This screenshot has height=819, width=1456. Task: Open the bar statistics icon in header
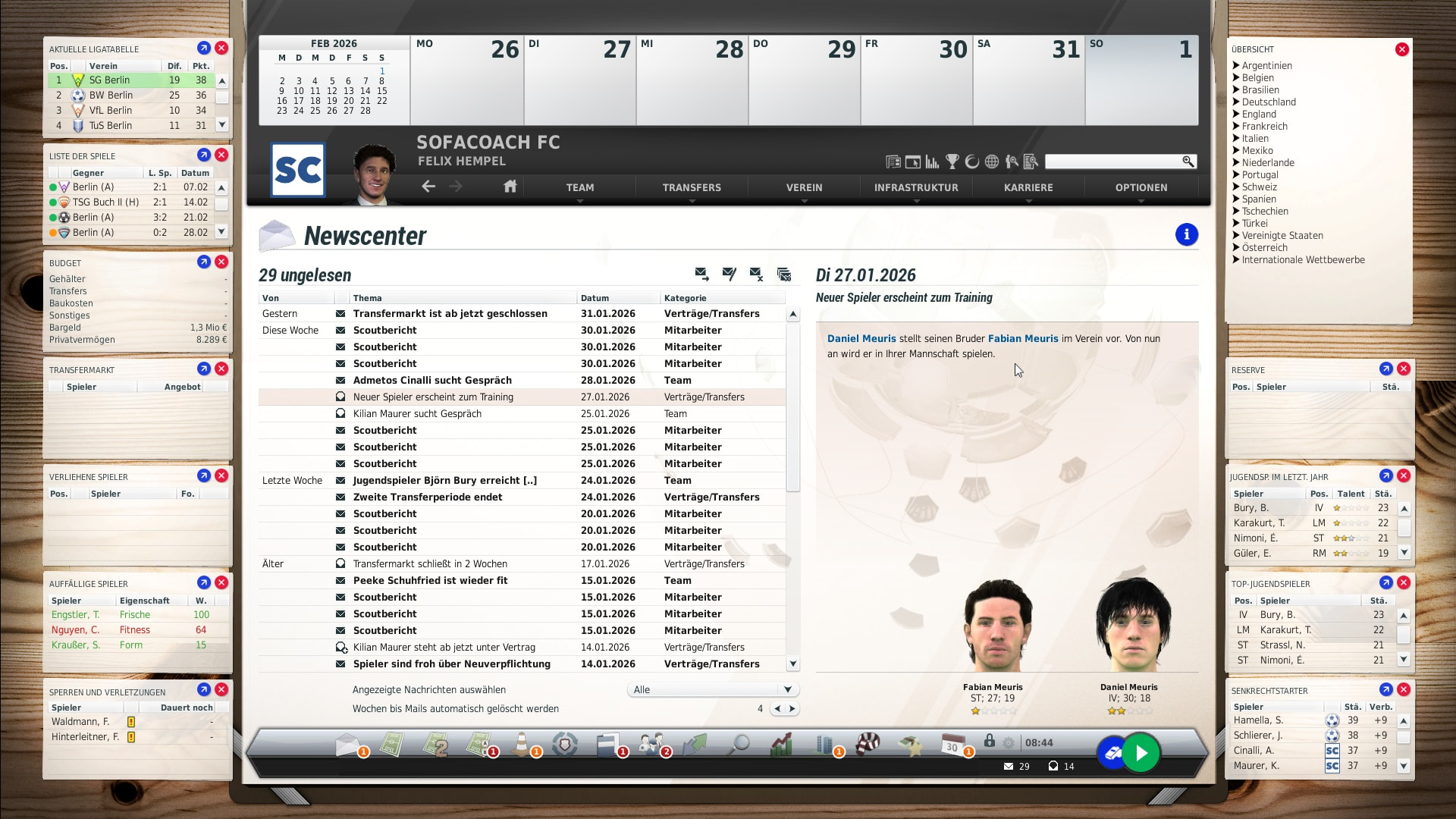click(933, 162)
